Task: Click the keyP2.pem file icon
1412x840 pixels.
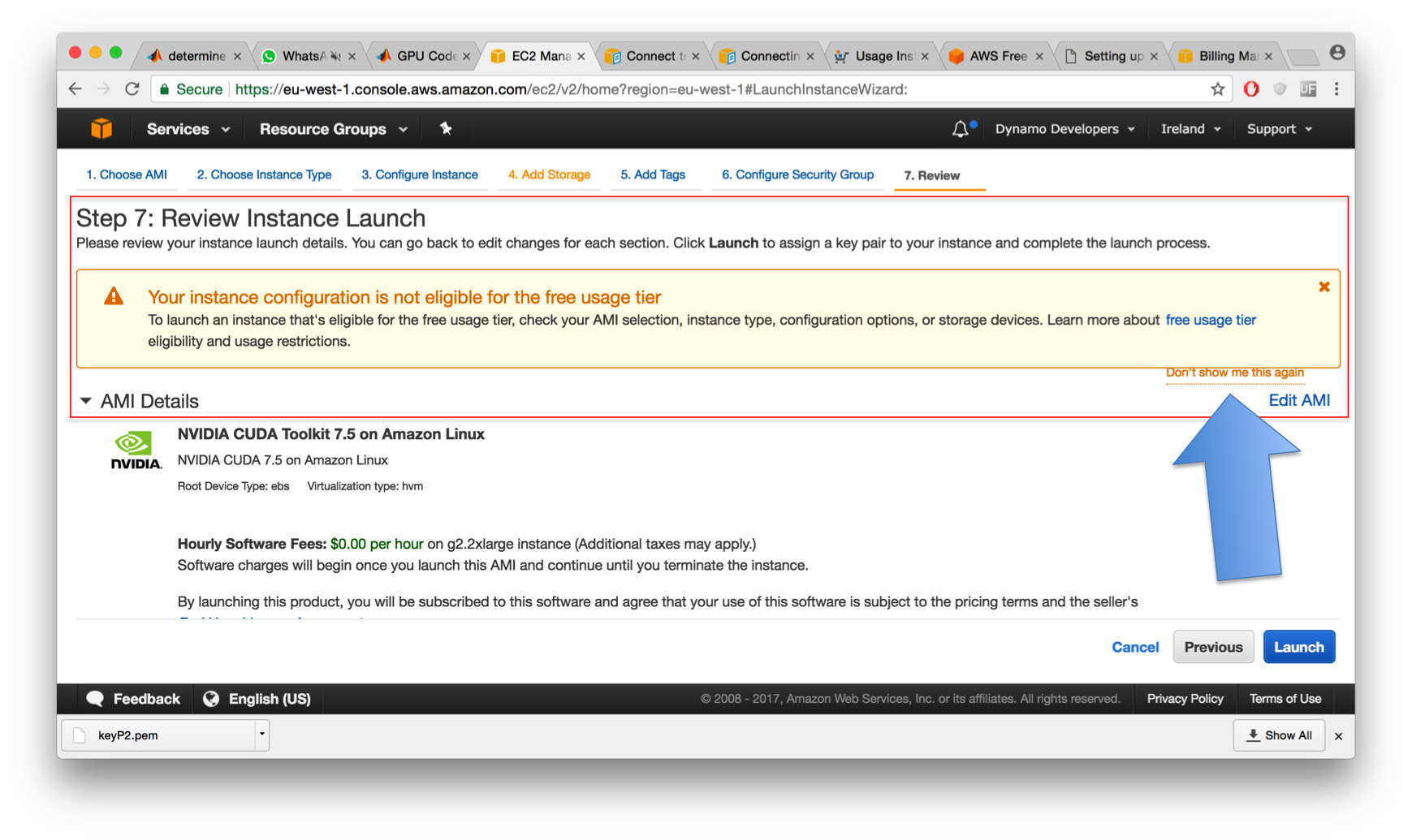Action: click(80, 735)
